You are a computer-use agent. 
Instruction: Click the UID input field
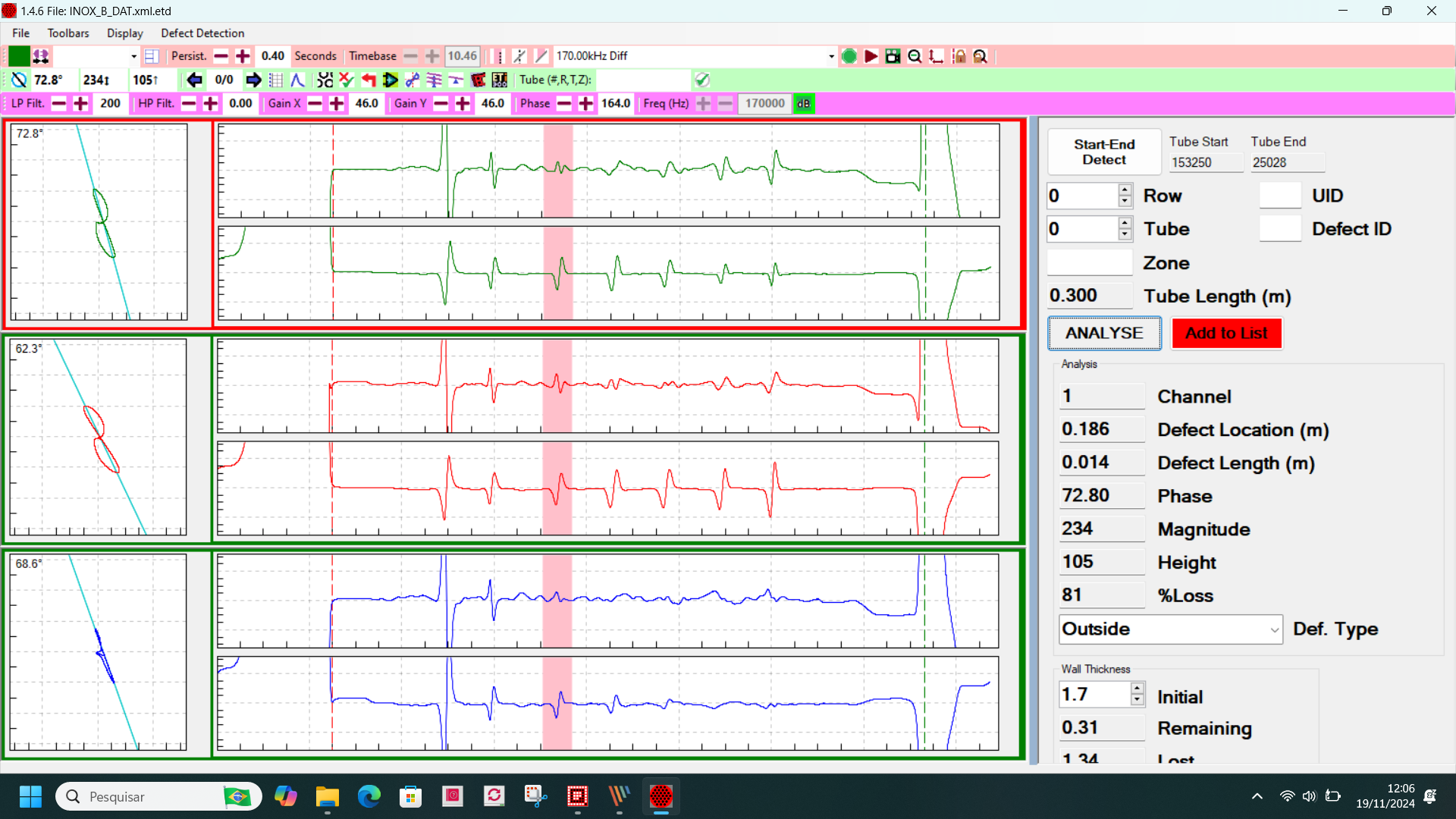tap(1280, 196)
